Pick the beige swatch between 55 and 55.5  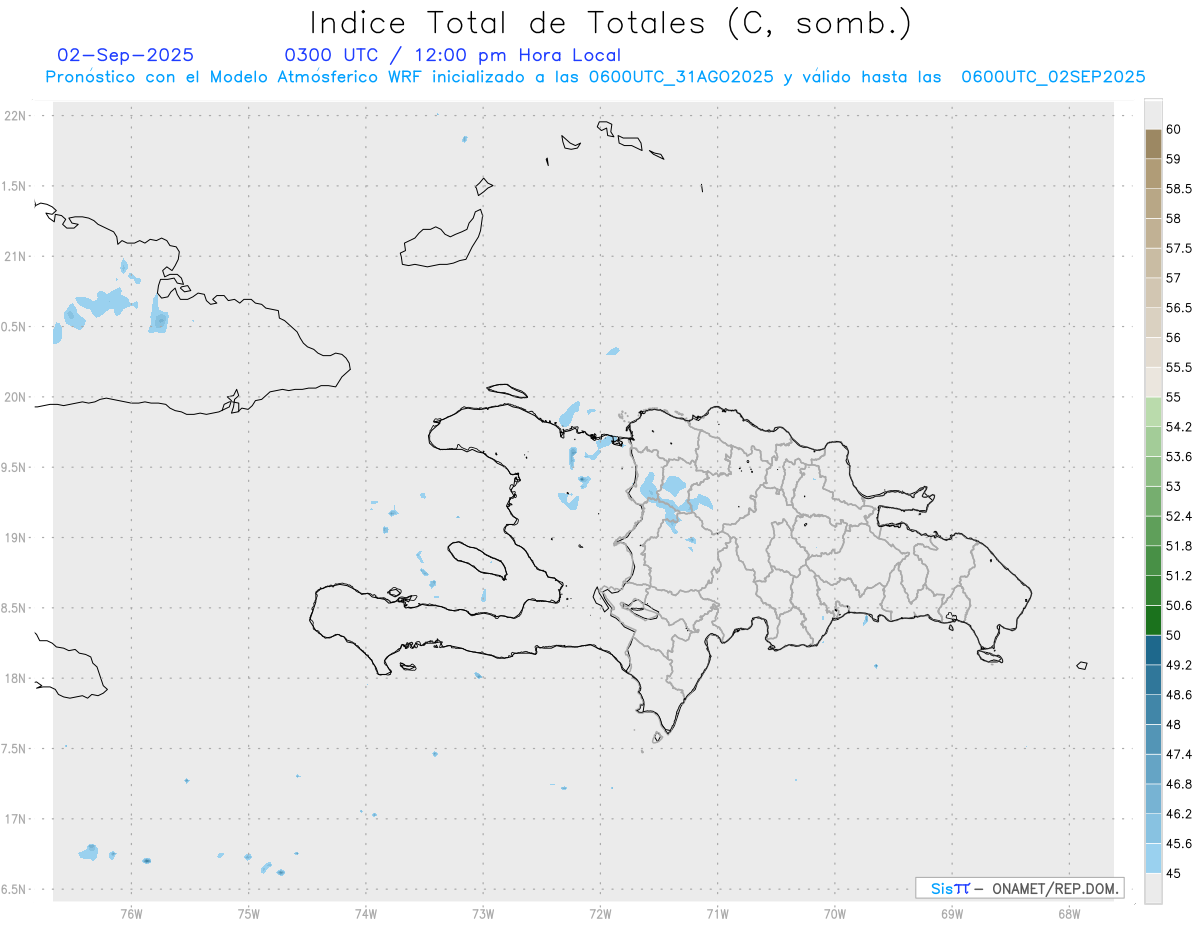click(1153, 382)
